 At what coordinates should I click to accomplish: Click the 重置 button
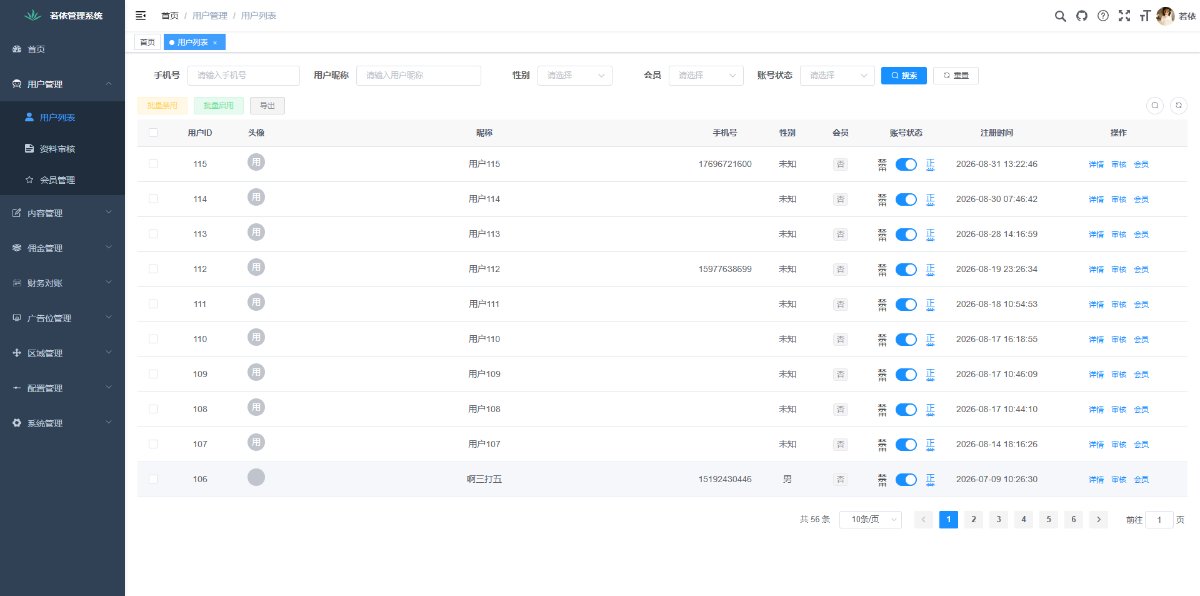tap(956, 75)
